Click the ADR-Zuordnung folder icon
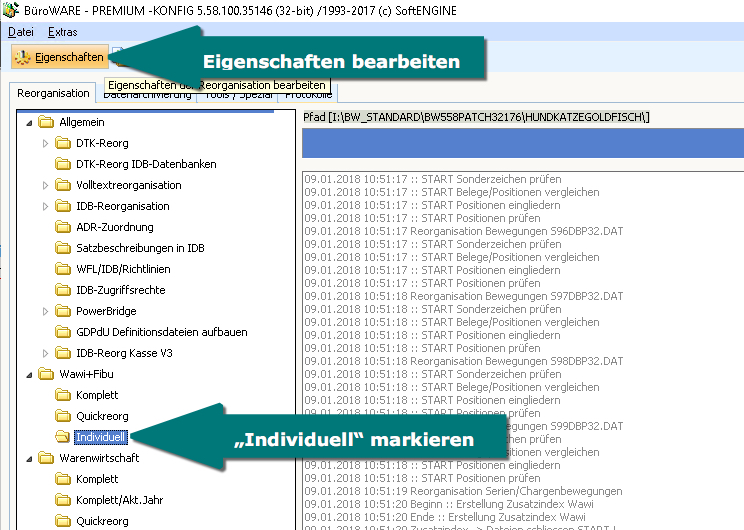Screen dimensions: 744x530 coord(62,227)
